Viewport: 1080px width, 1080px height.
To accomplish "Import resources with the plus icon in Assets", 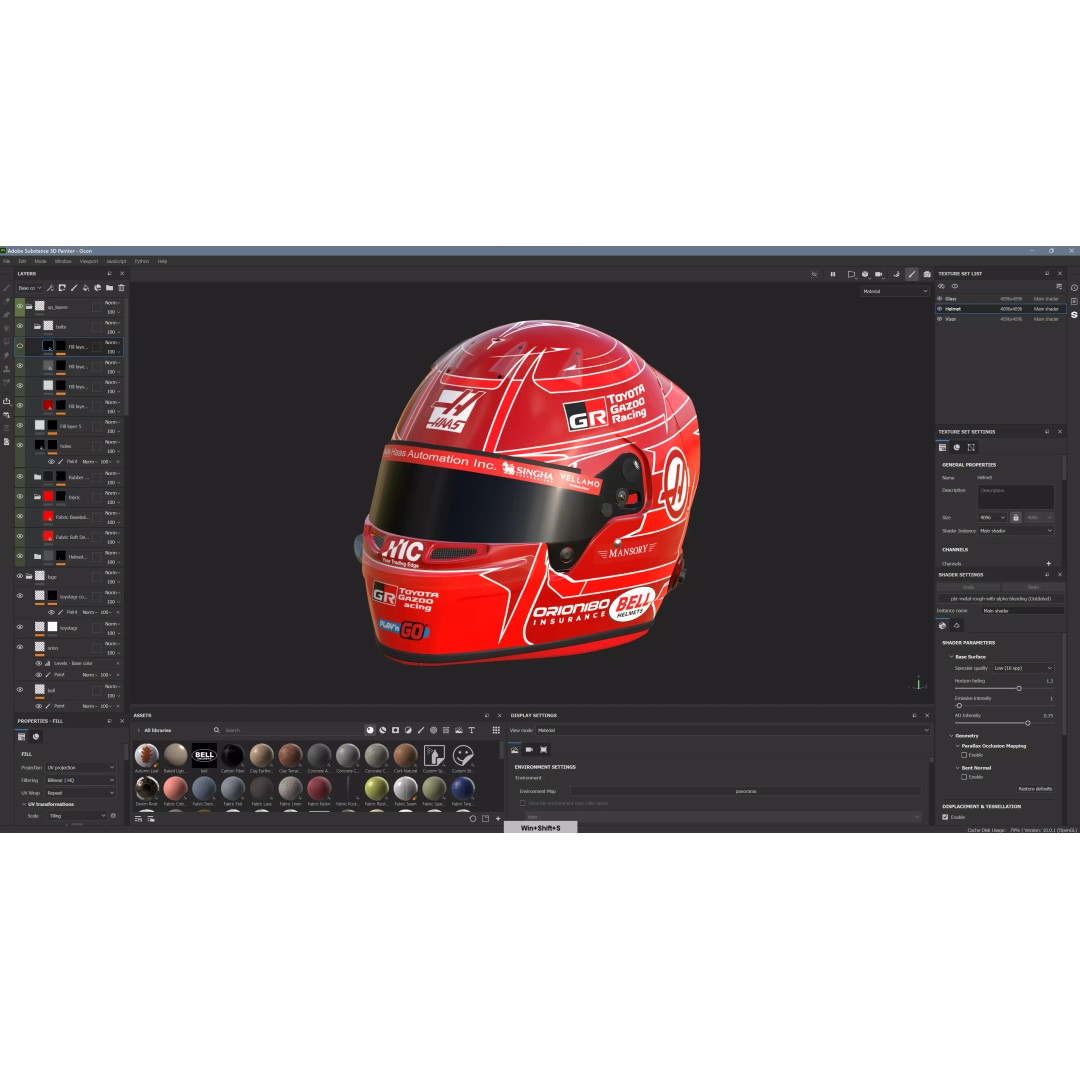I will point(498,819).
